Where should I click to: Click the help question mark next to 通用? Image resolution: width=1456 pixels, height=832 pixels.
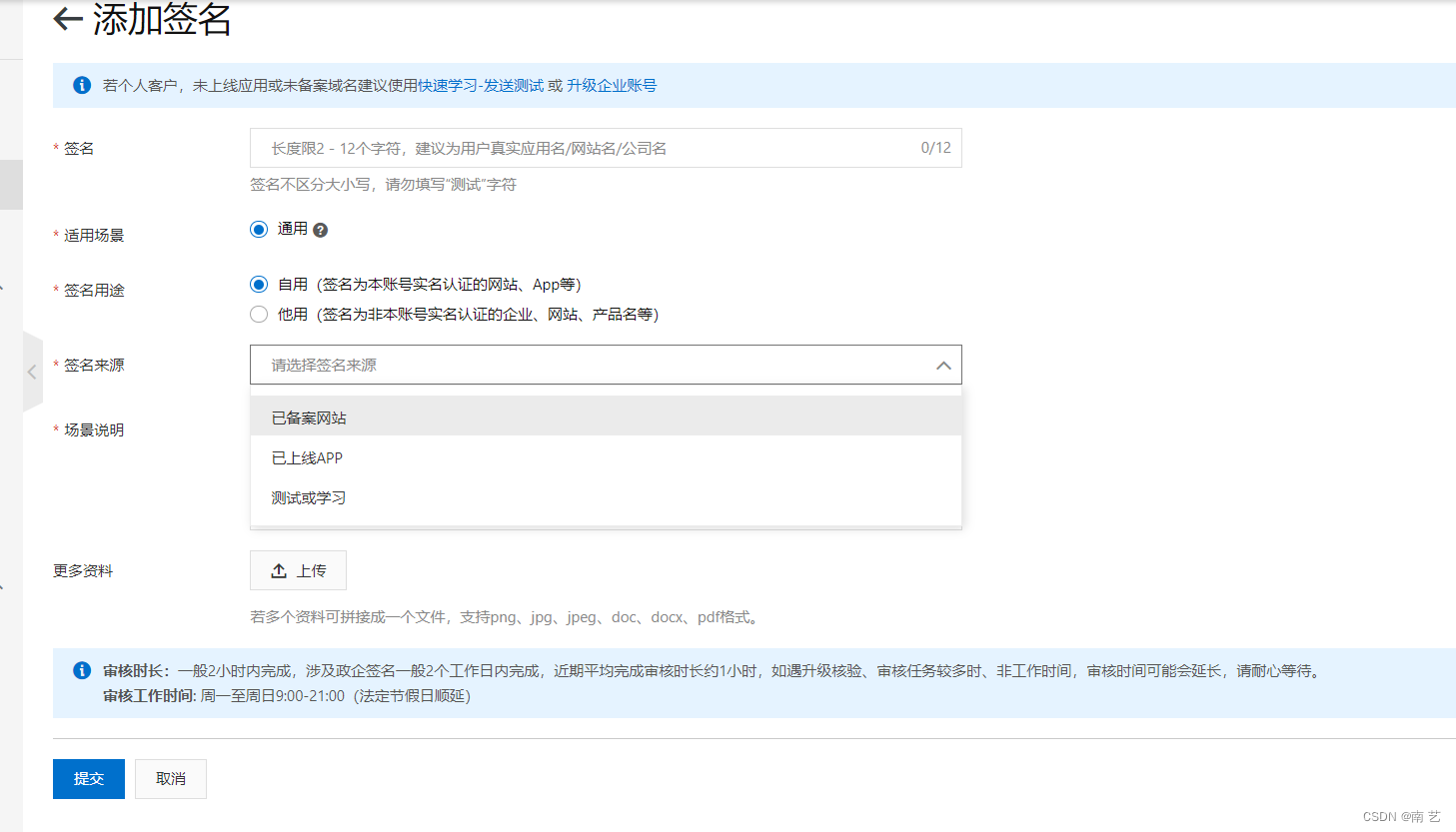320,230
